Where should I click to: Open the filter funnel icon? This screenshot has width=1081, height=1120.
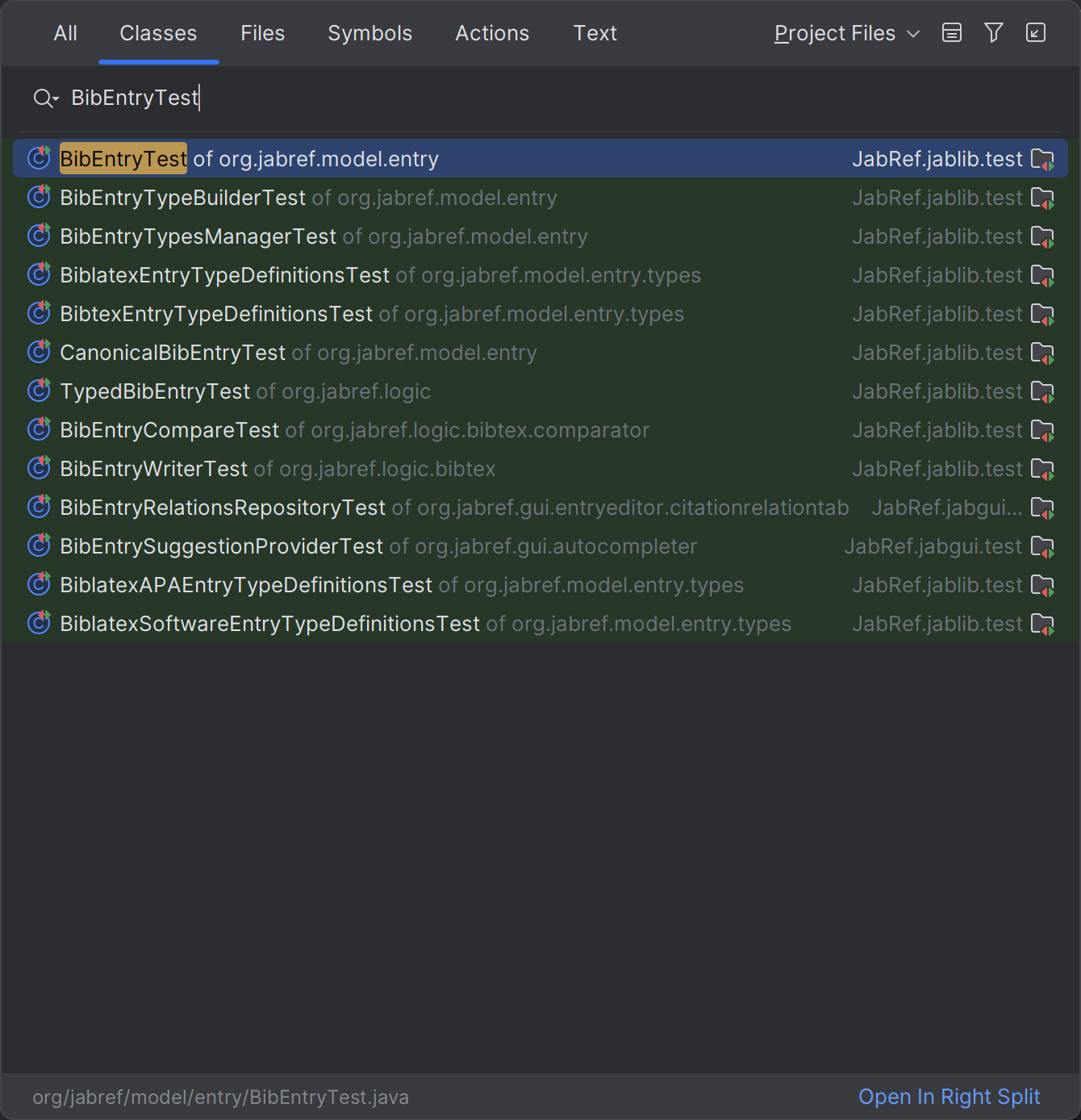coord(994,33)
